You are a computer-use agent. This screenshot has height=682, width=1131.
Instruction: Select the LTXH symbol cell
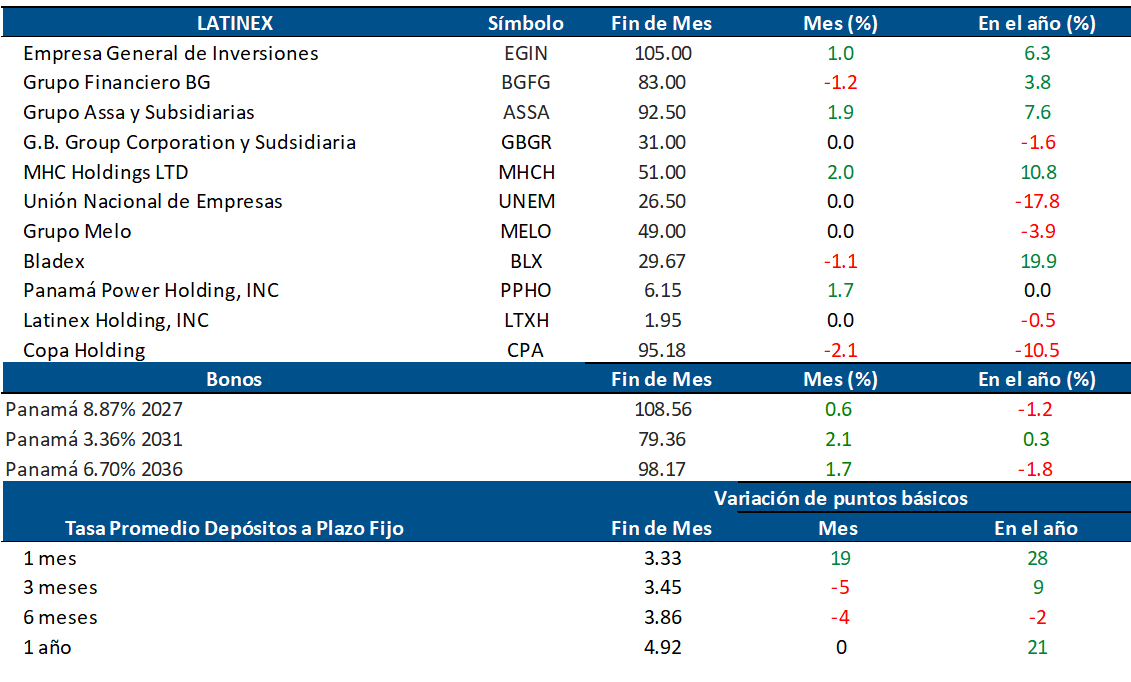[527, 320]
